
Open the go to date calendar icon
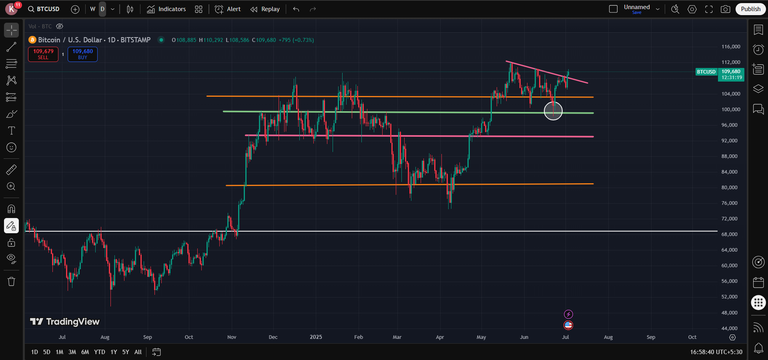tap(156, 352)
